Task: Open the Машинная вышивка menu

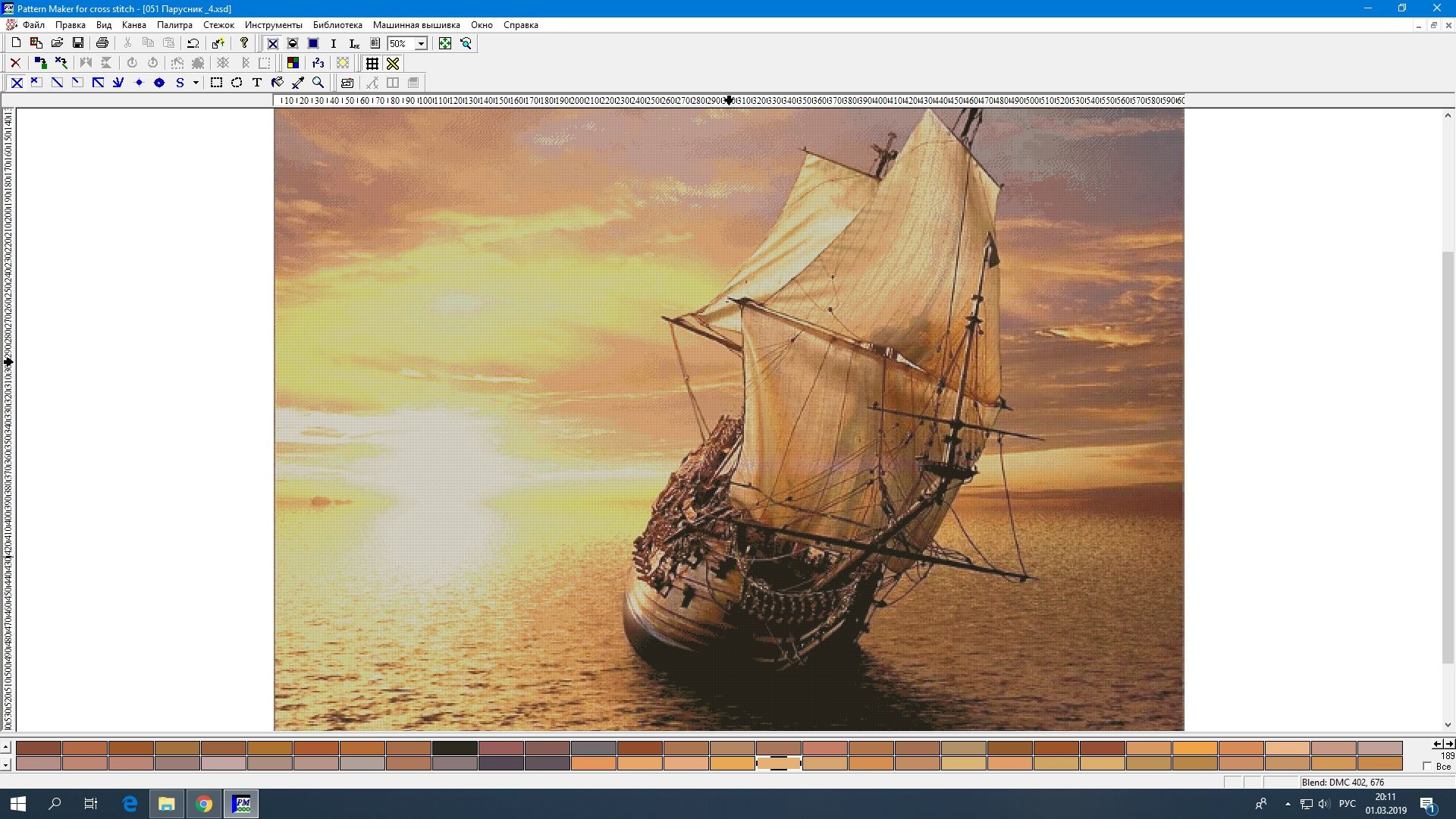Action: pyautogui.click(x=416, y=25)
